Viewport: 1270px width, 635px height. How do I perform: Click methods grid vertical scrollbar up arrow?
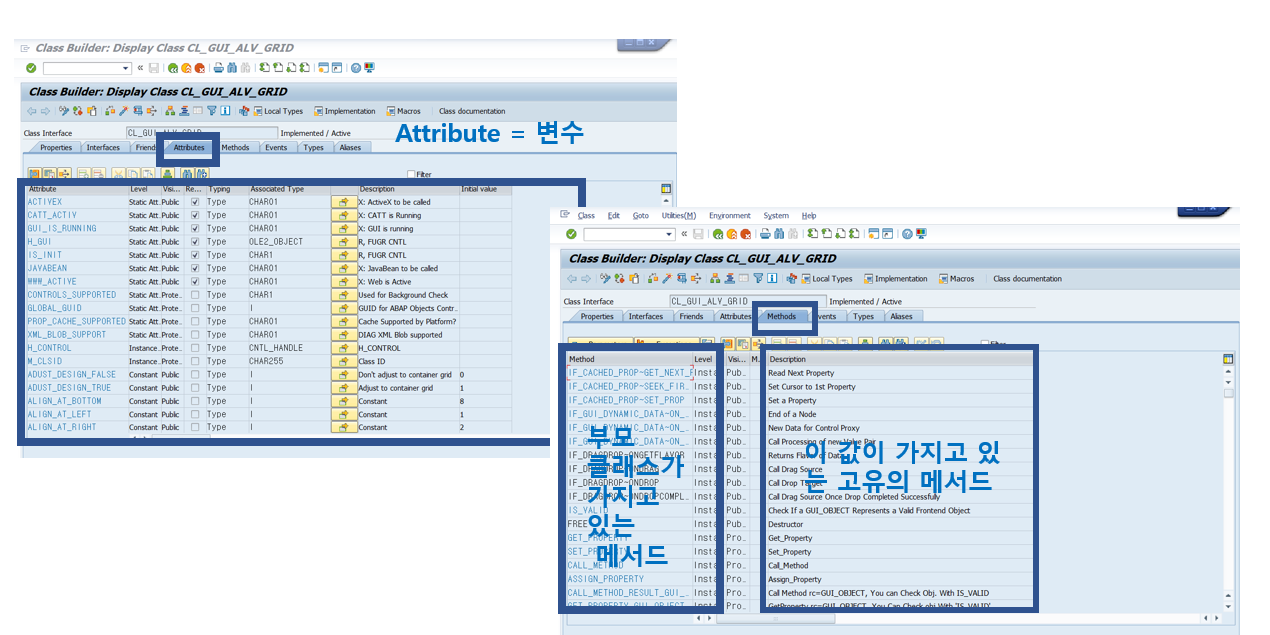click(x=1229, y=372)
